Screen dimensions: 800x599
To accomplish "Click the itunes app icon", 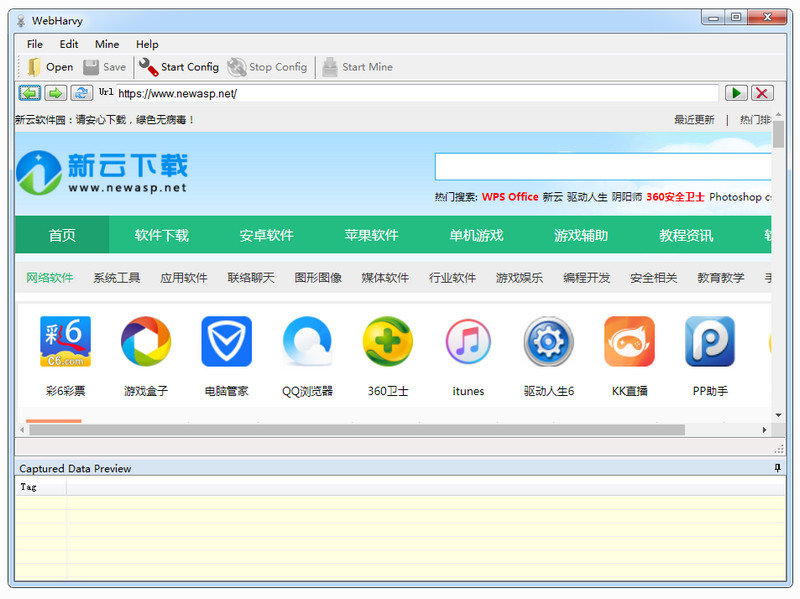I will pos(468,342).
